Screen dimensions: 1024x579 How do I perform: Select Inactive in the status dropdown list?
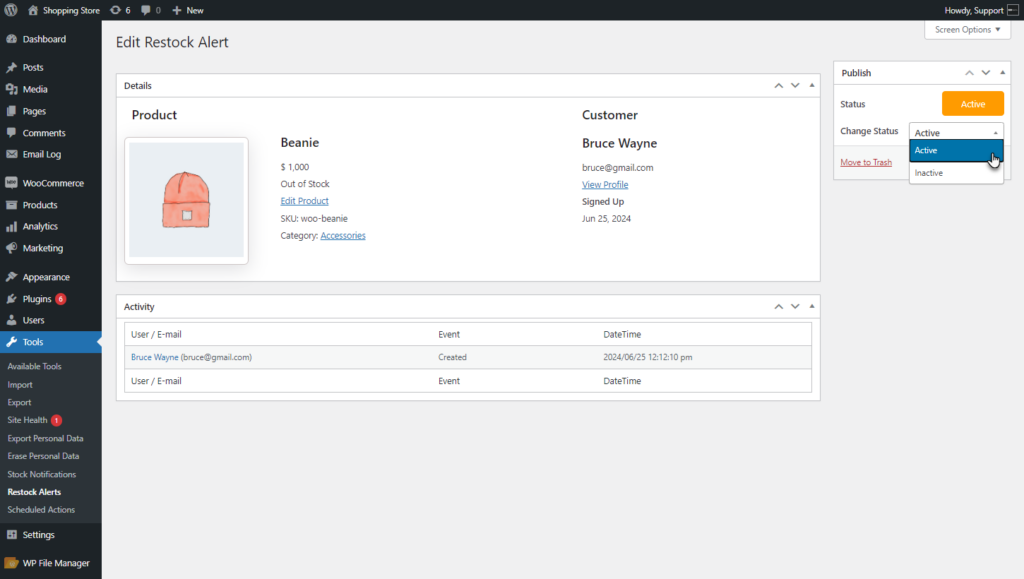(x=956, y=173)
